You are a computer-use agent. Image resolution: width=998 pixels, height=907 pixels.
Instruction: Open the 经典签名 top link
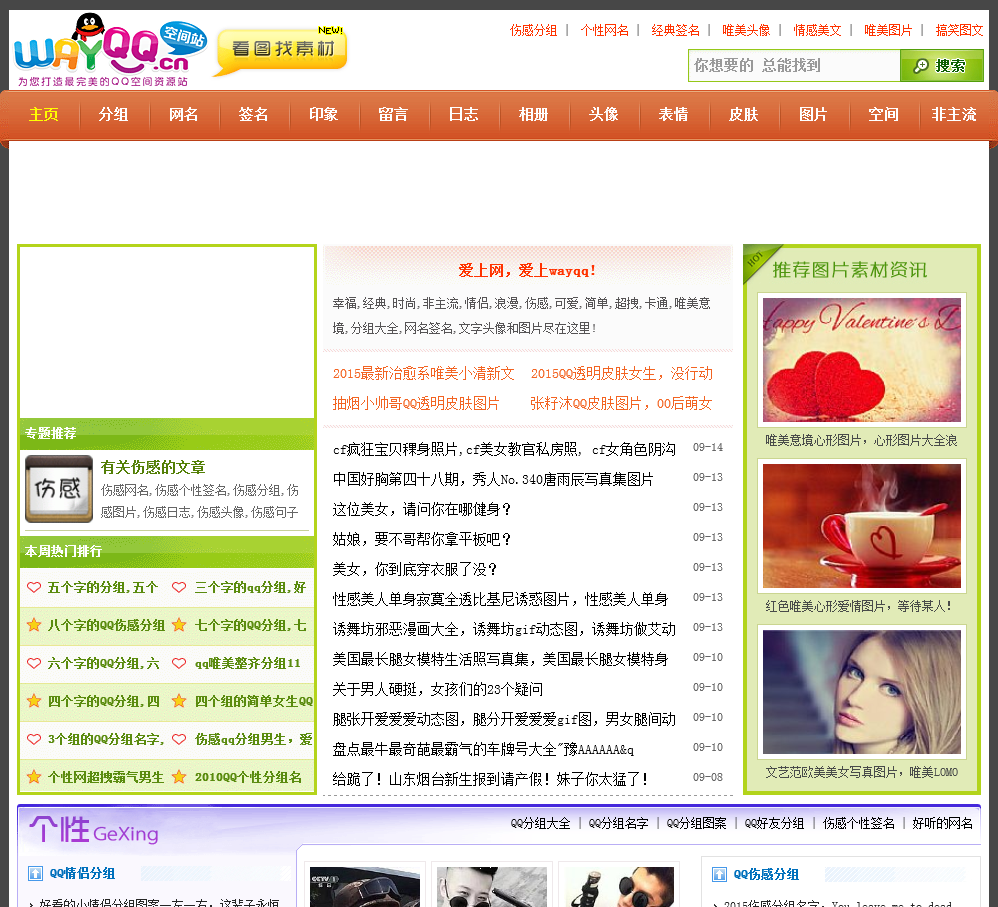(x=675, y=30)
